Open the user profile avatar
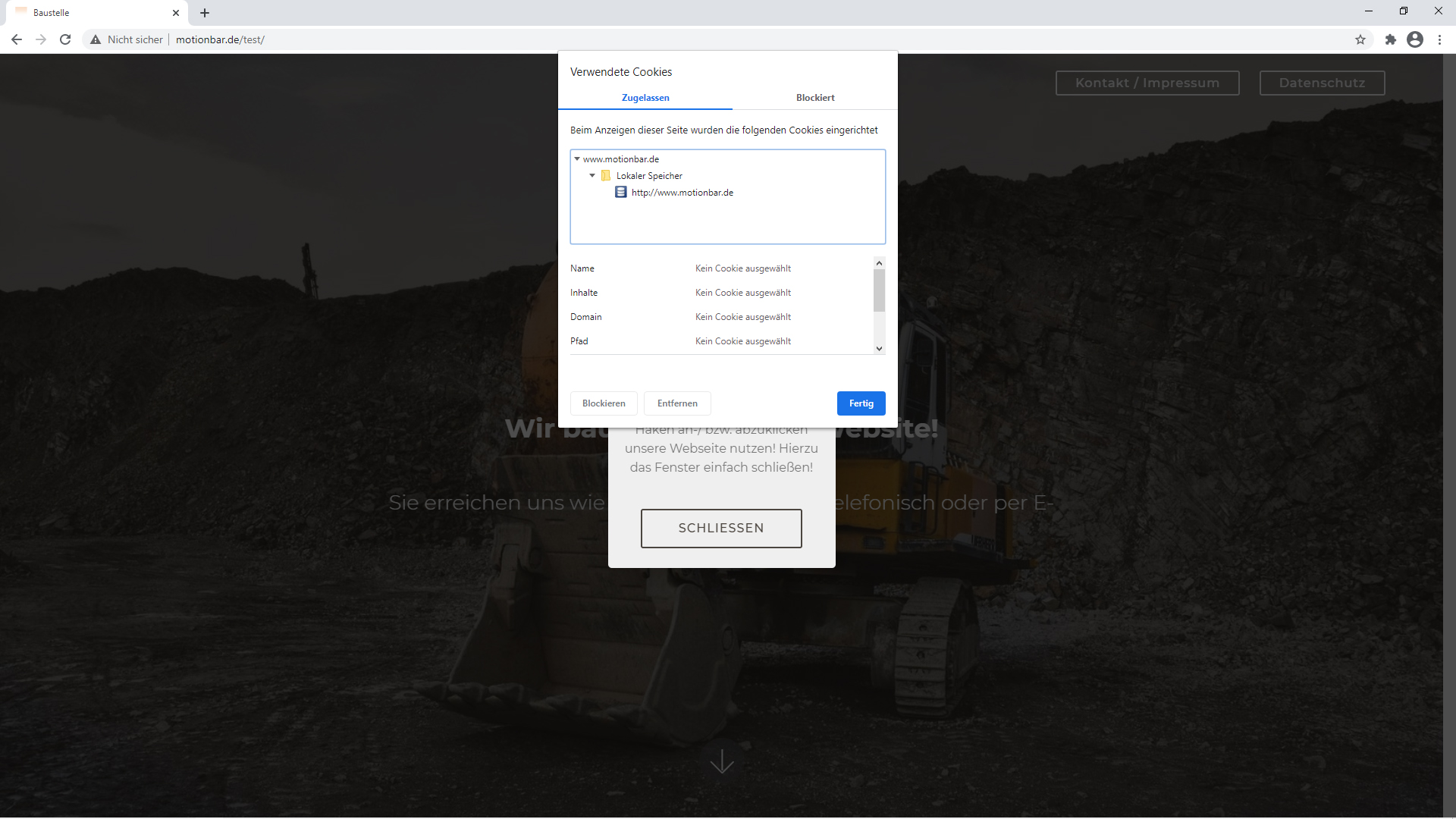Image resolution: width=1456 pixels, height=819 pixels. click(1415, 39)
